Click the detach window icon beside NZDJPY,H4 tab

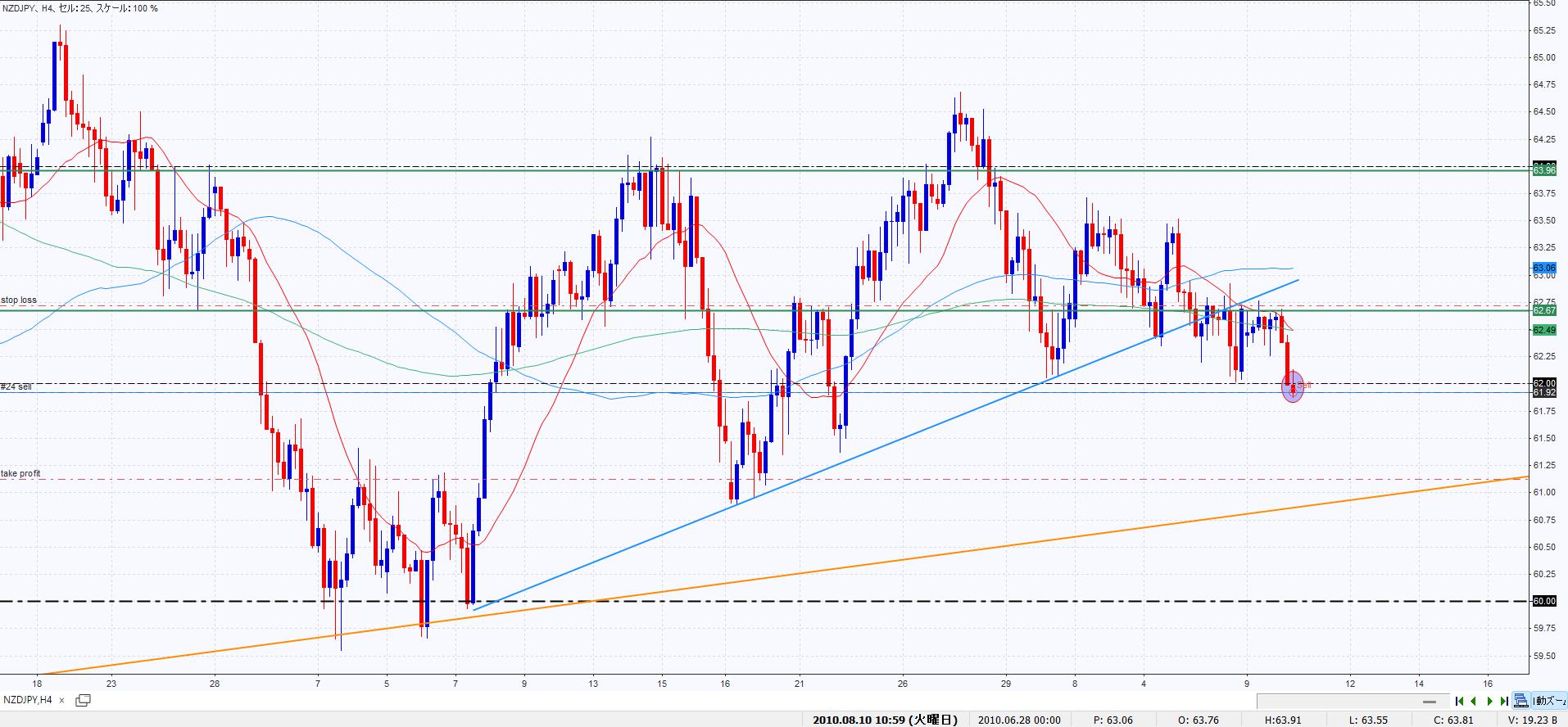click(83, 700)
